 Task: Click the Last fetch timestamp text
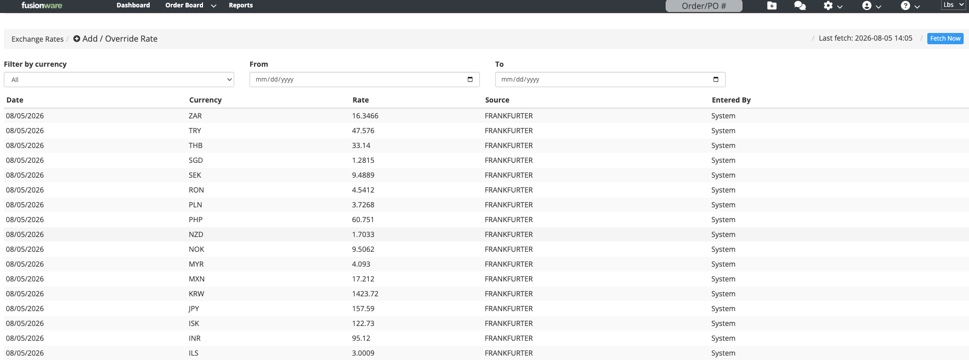[x=865, y=38]
